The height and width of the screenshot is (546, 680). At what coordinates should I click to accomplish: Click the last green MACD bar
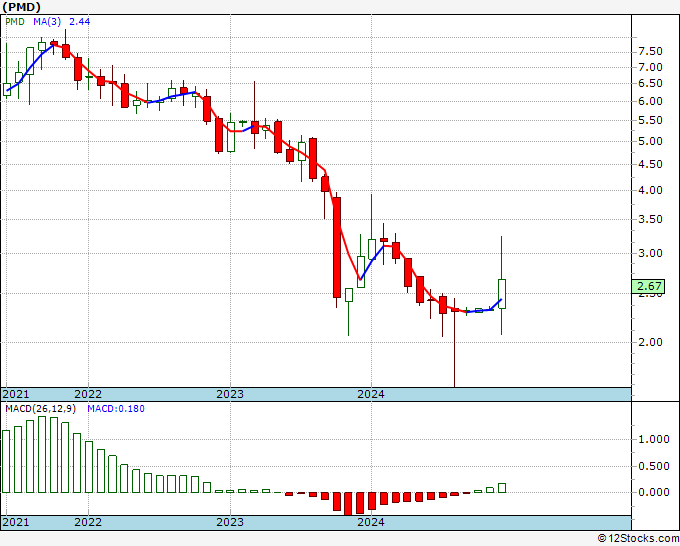point(502,488)
